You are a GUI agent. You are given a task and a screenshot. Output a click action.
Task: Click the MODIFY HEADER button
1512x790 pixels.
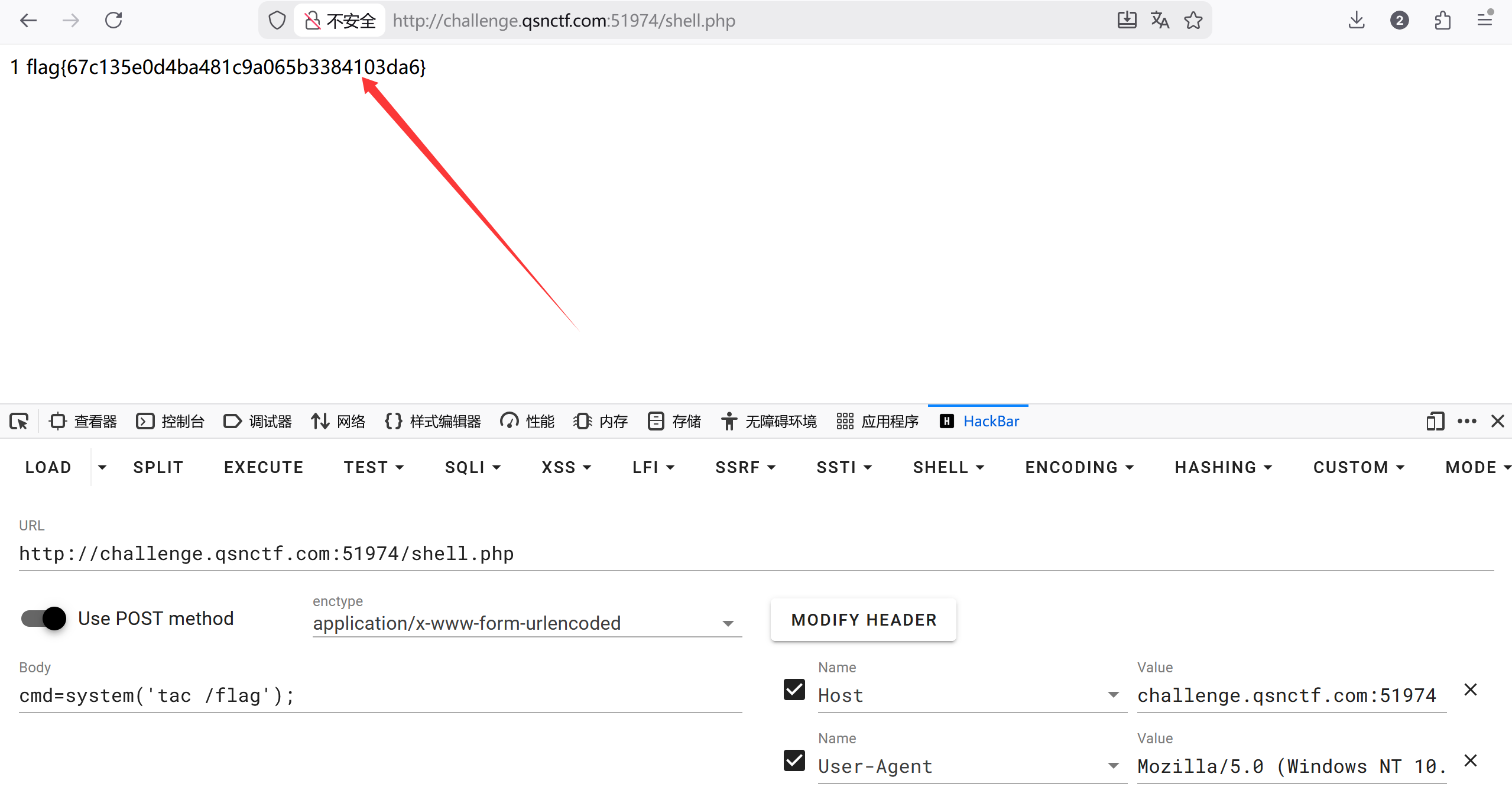(x=863, y=620)
